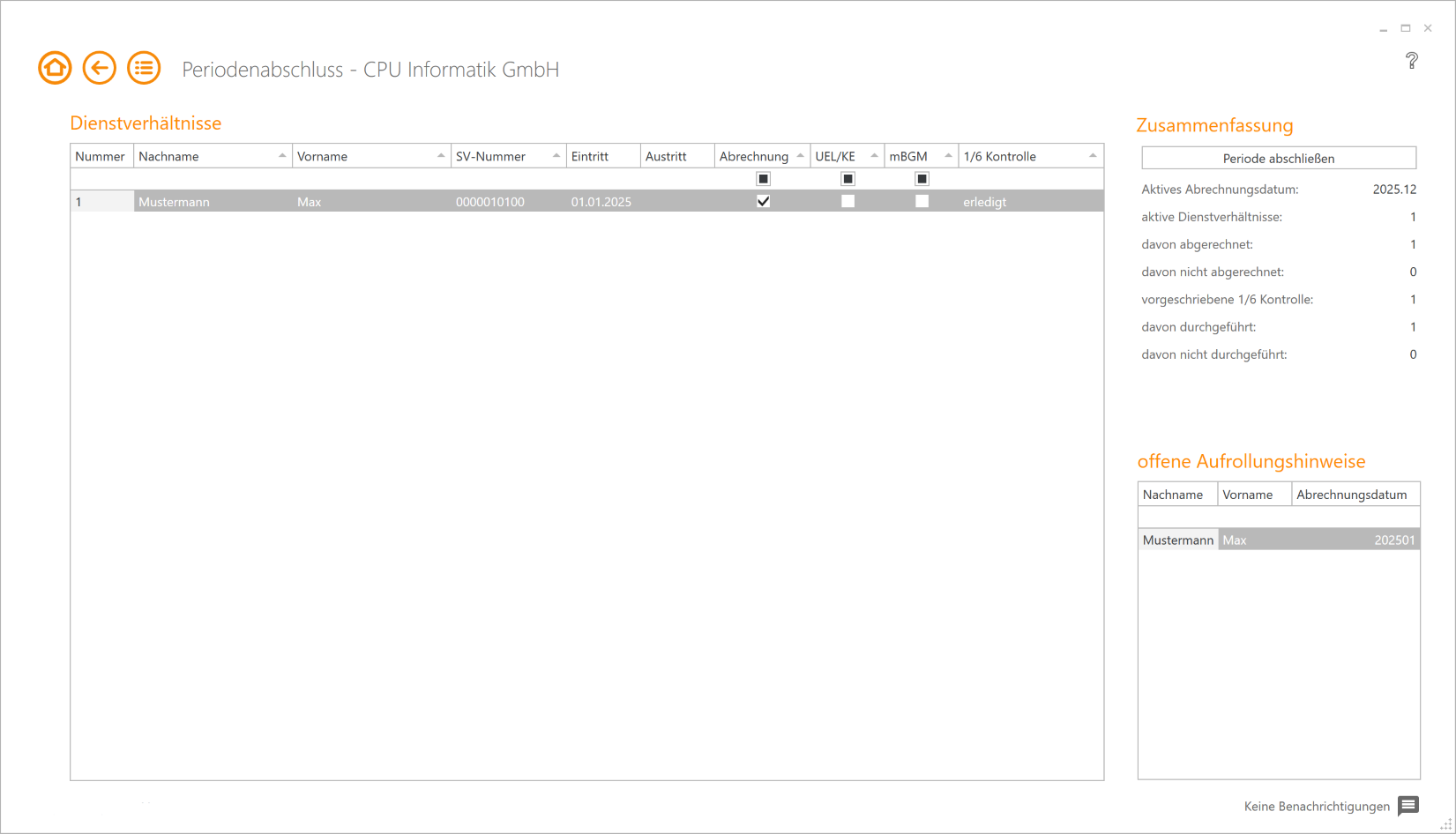
Task: Click the Nachname filter input field
Action: (212, 178)
